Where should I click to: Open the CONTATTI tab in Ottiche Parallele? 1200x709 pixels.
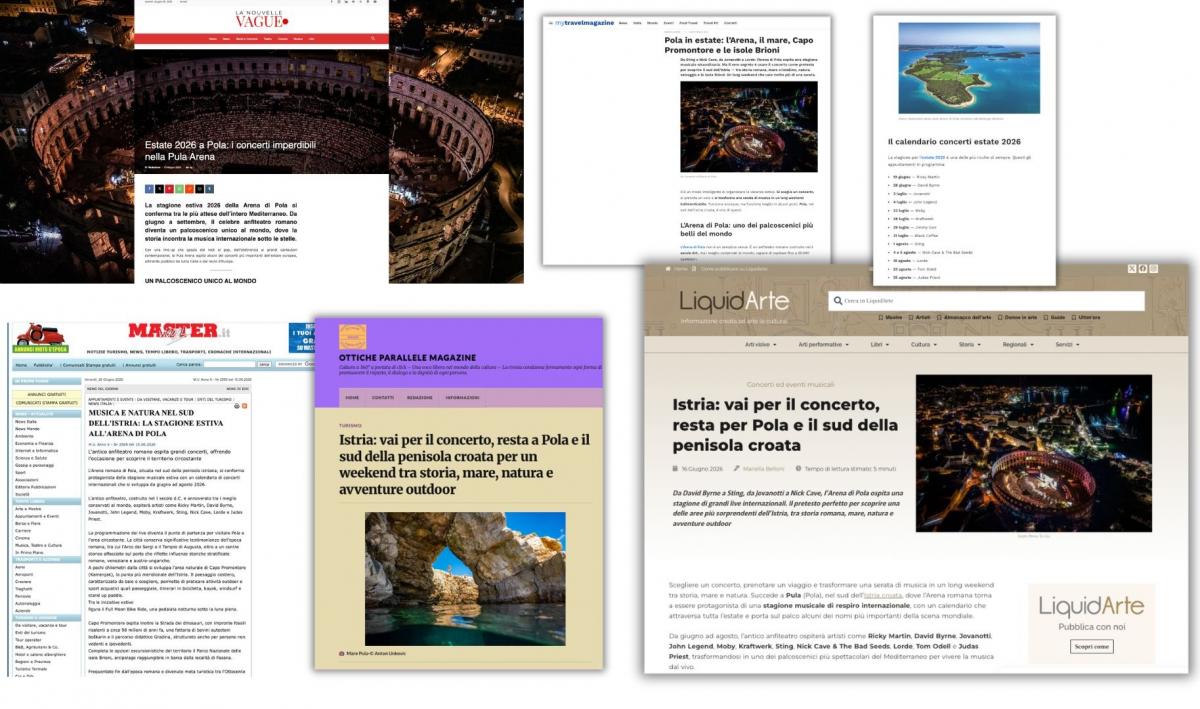coord(383,397)
